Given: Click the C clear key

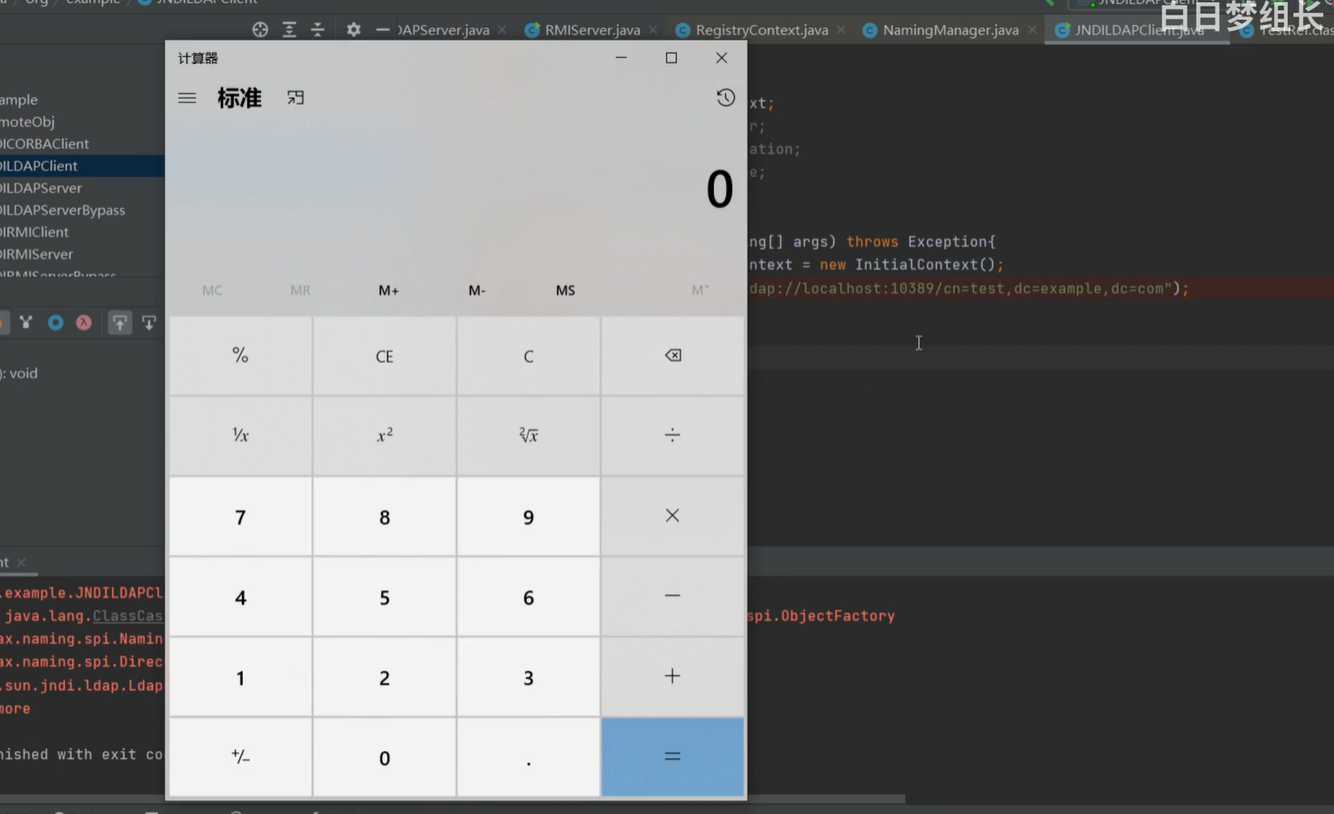Looking at the screenshot, I should point(529,356).
